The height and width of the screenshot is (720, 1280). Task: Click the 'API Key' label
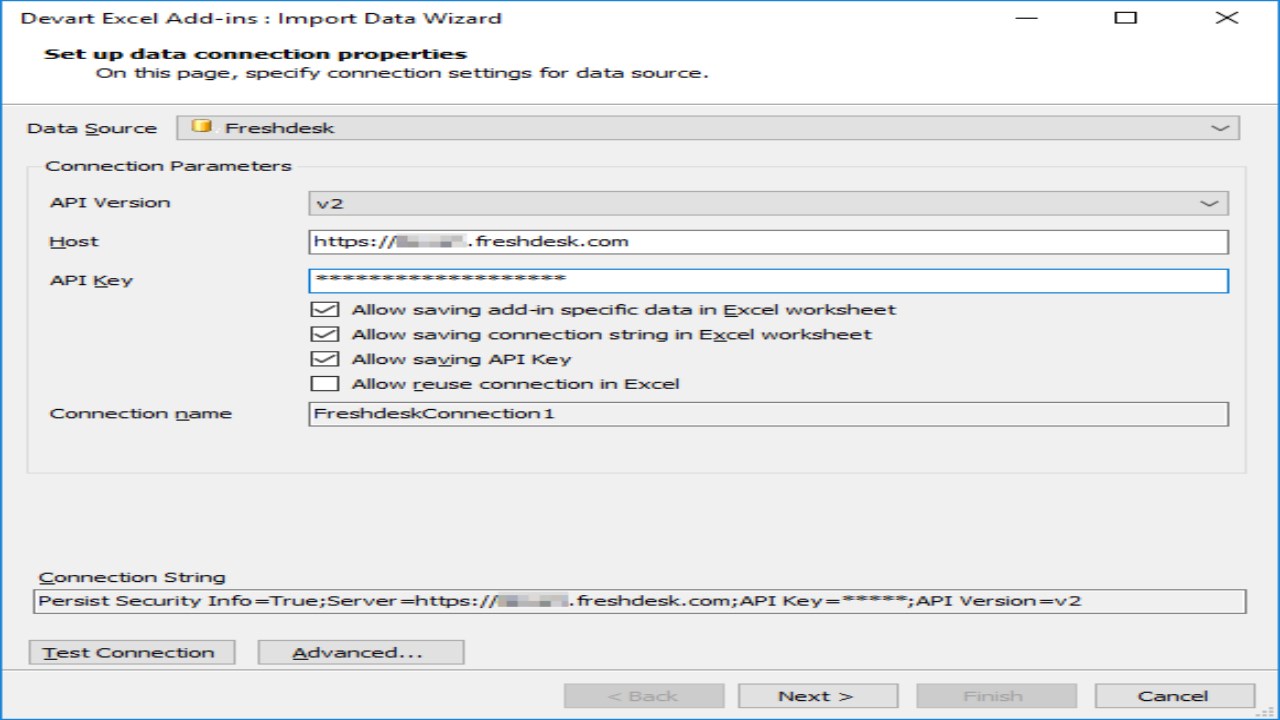point(91,281)
